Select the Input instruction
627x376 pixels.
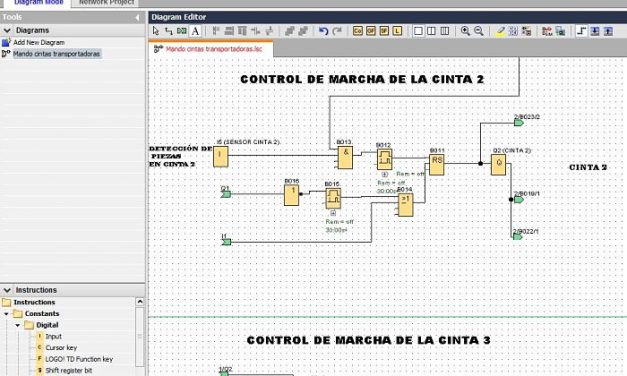(x=54, y=336)
